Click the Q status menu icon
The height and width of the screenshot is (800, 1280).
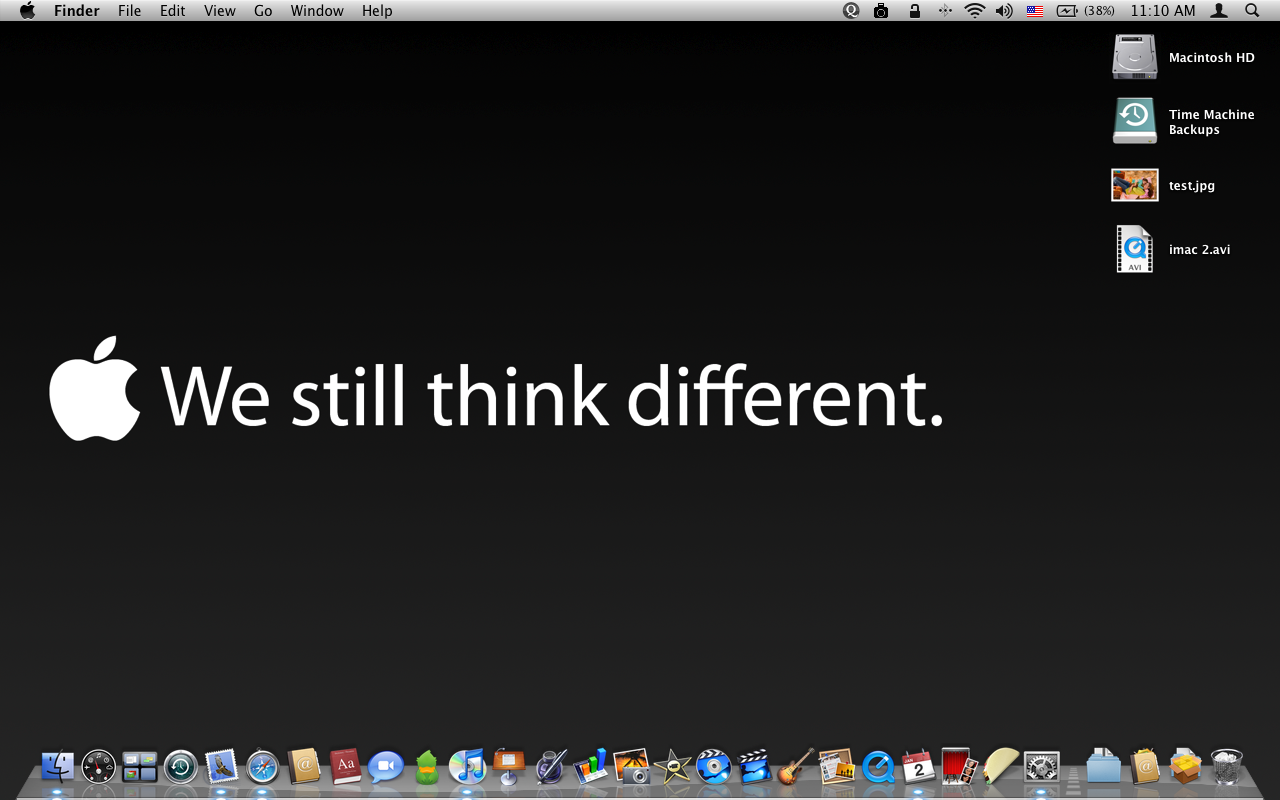tap(851, 11)
